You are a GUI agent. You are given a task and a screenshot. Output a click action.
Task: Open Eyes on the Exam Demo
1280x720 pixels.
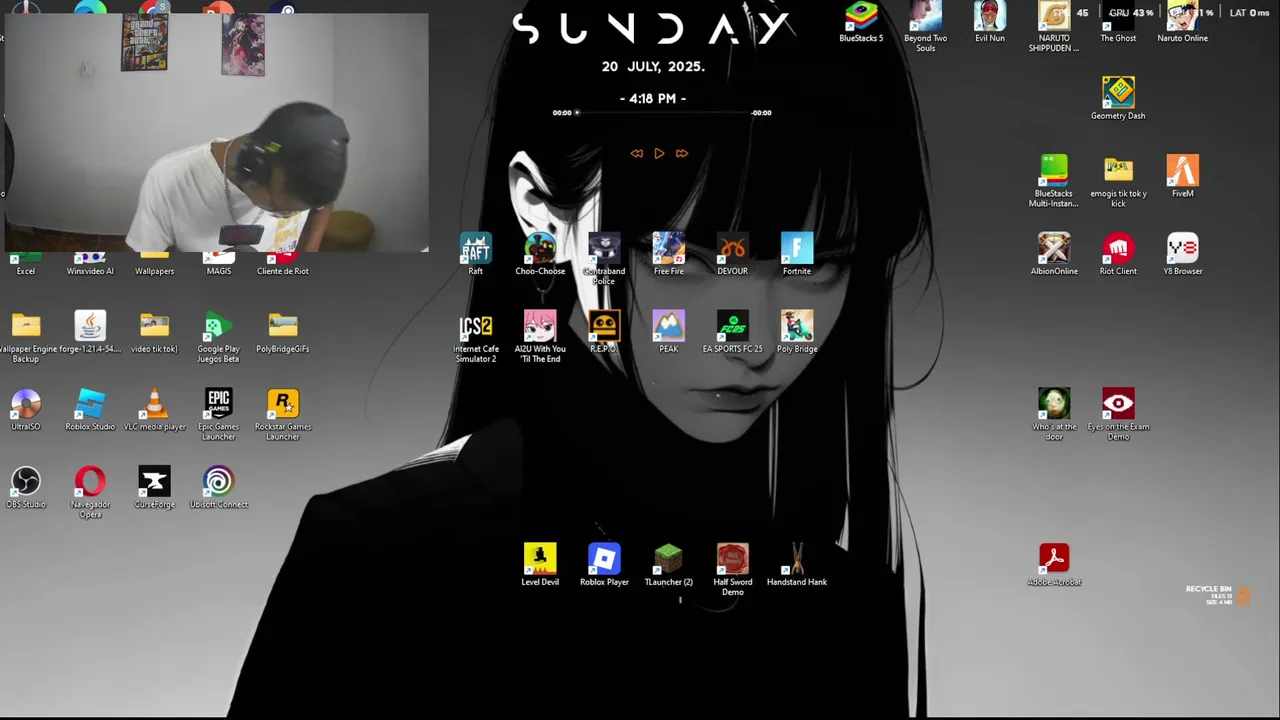point(1118,411)
